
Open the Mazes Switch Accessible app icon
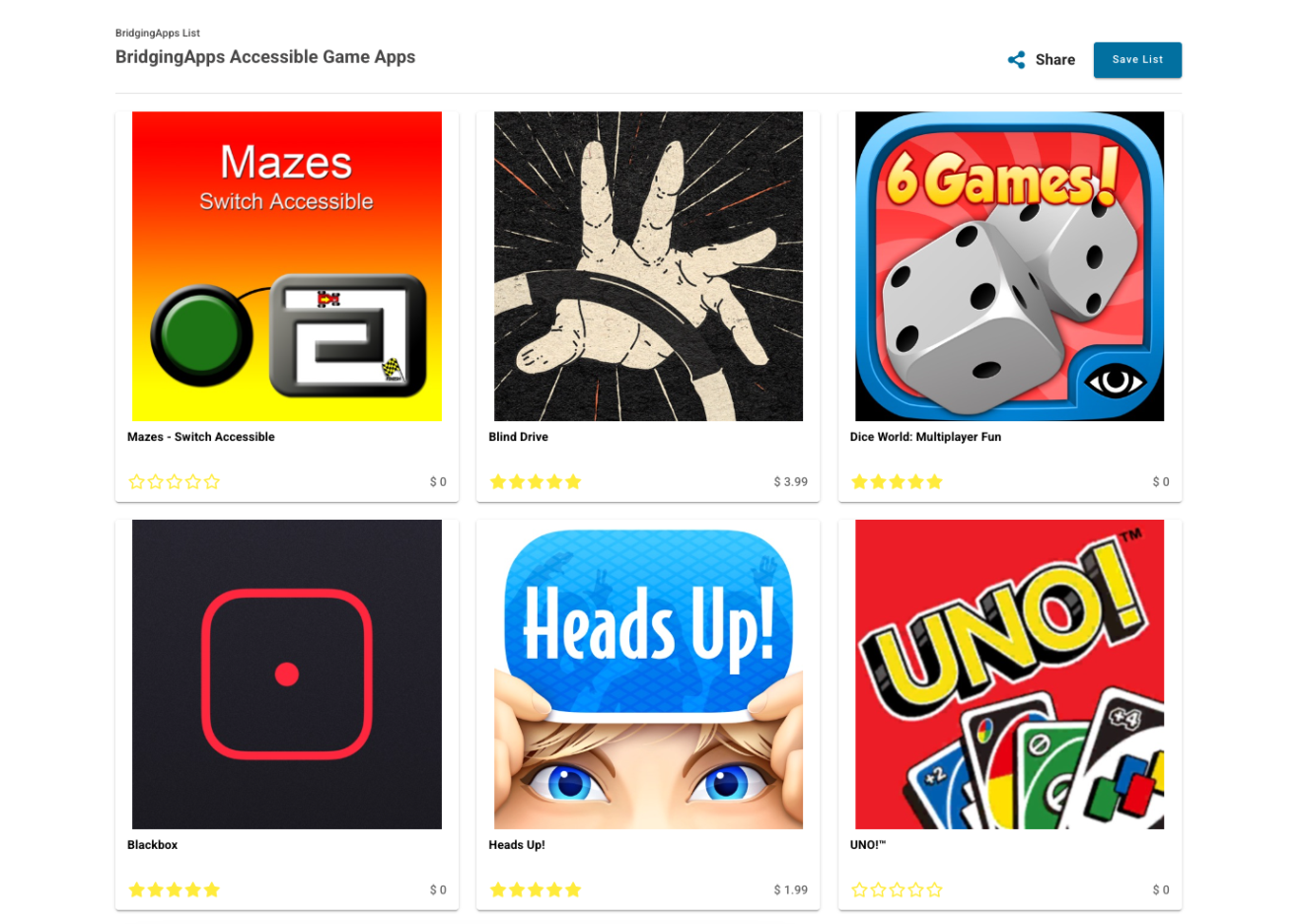(x=287, y=266)
